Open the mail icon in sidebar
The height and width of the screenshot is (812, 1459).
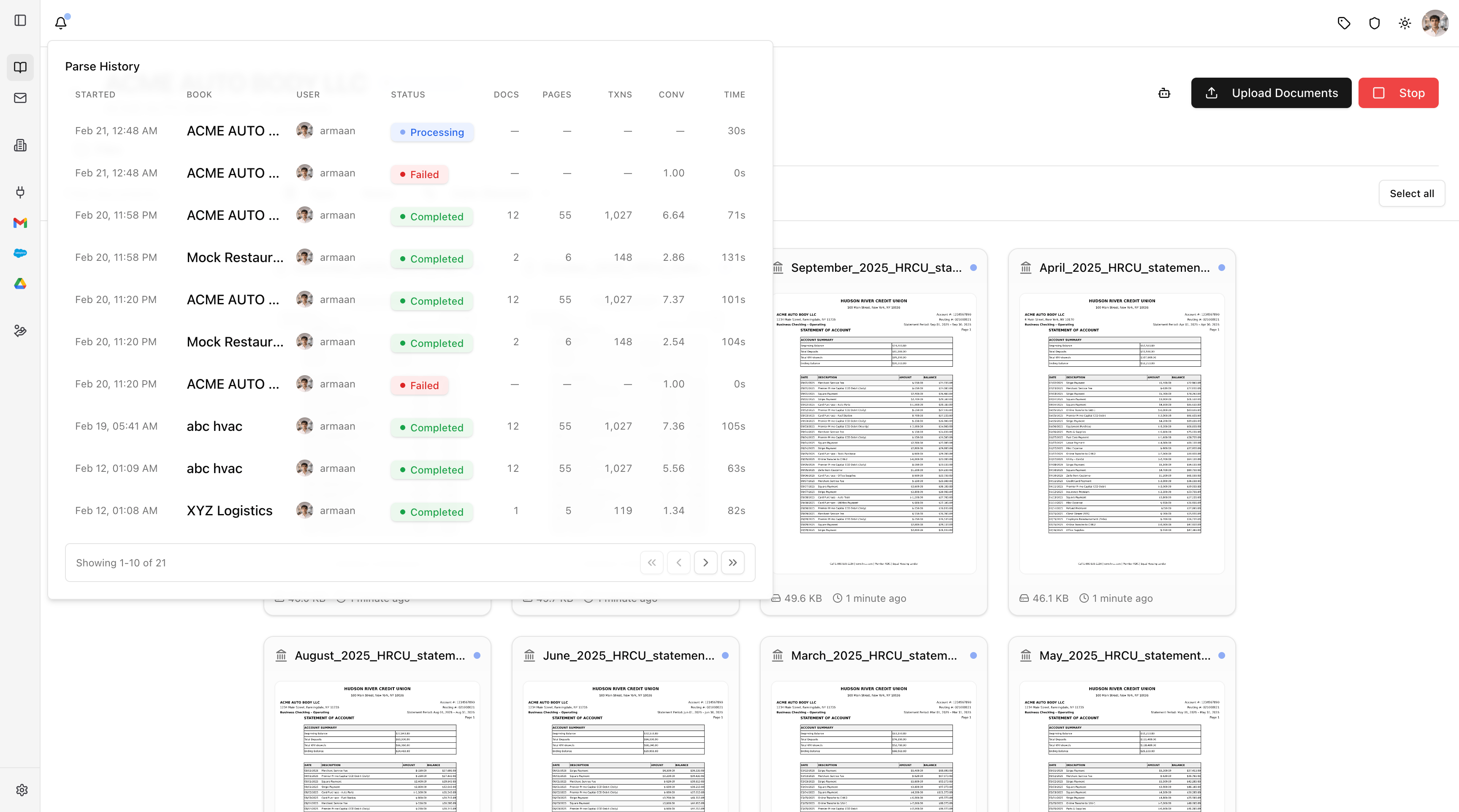coord(20,98)
